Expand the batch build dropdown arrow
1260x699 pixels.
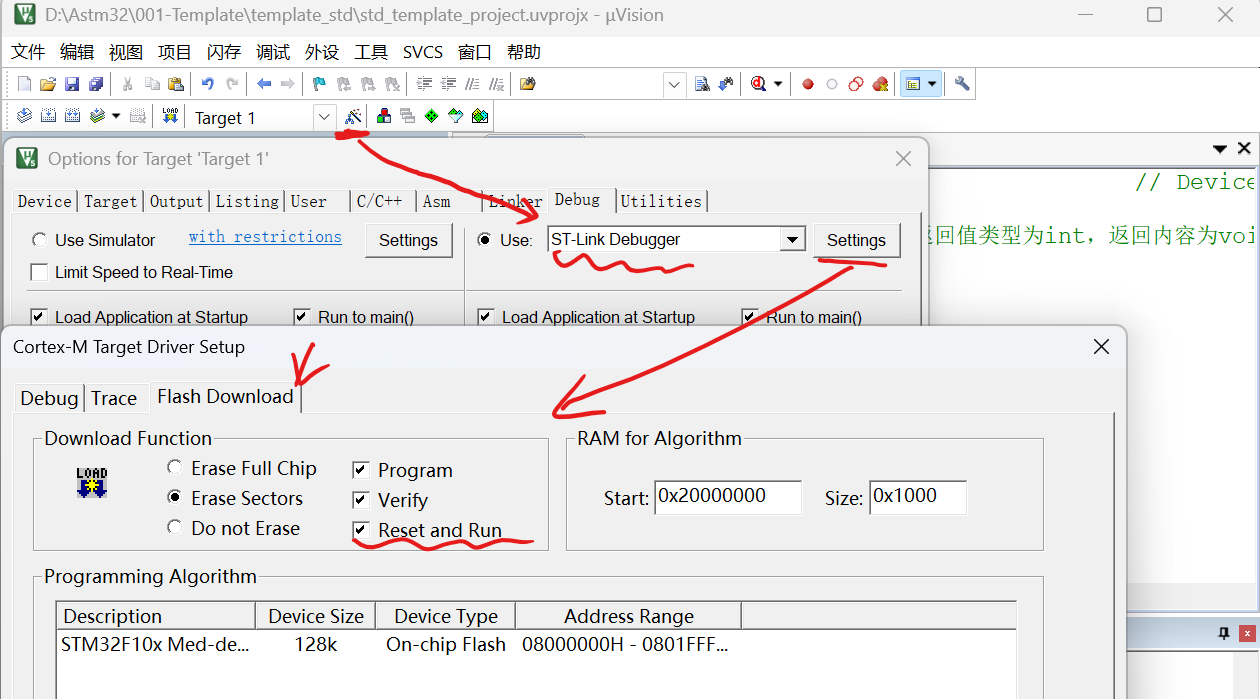coord(115,116)
